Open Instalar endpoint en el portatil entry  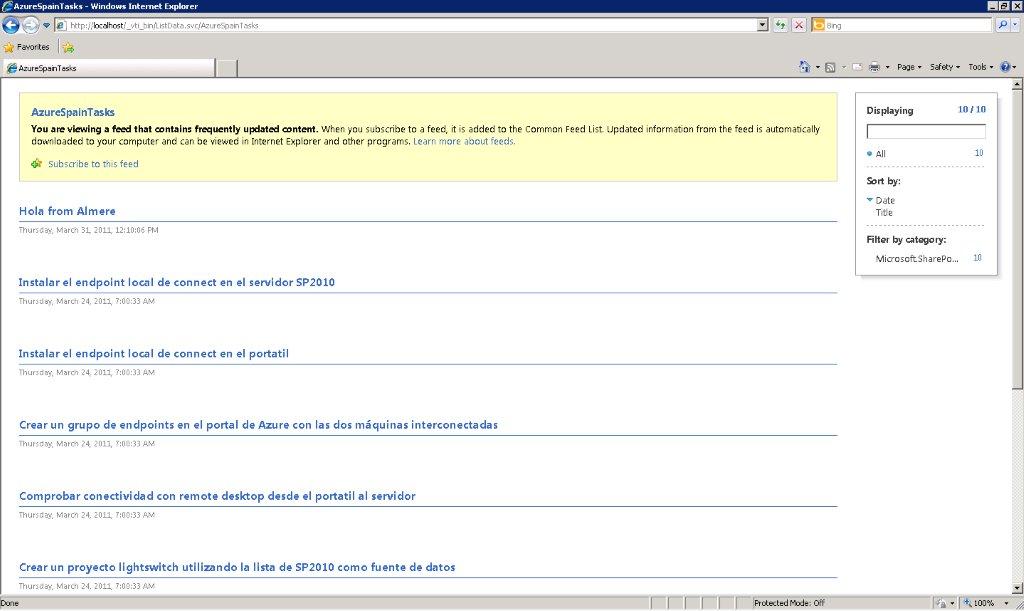click(153, 353)
